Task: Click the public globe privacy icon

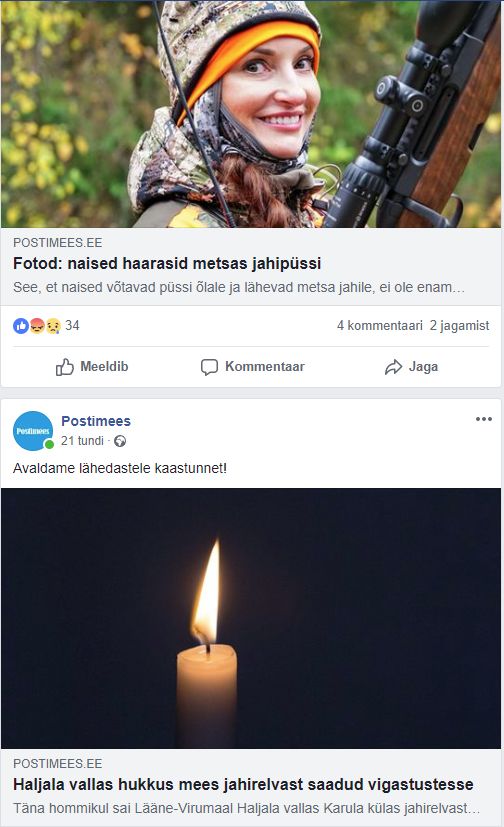Action: point(120,441)
